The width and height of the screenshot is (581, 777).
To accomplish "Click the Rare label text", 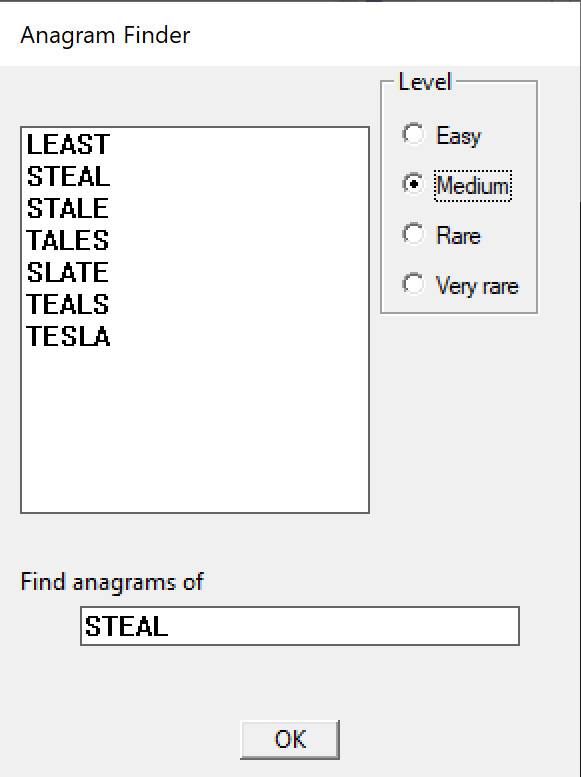I will pyautogui.click(x=458, y=235).
